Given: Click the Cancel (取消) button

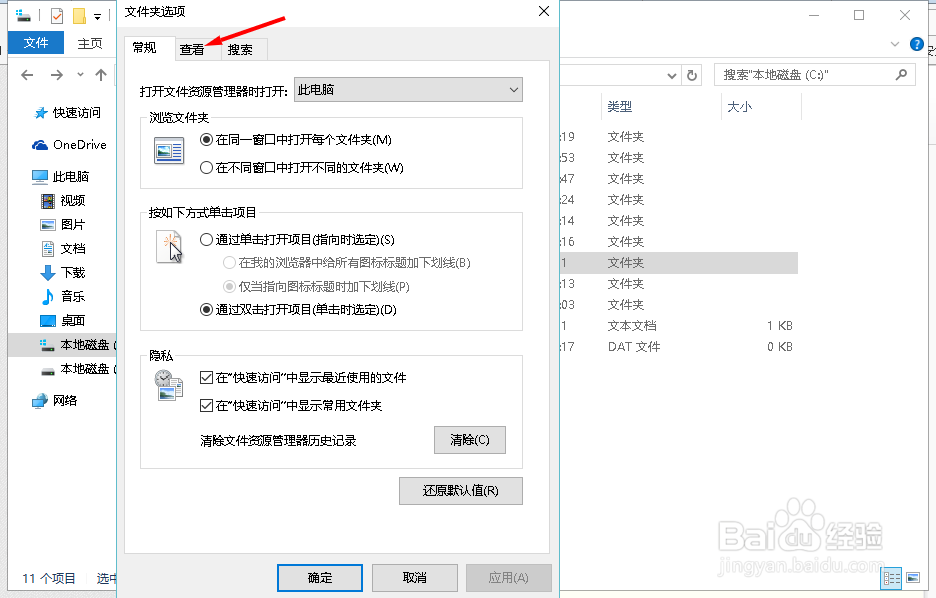Looking at the screenshot, I should [415, 578].
